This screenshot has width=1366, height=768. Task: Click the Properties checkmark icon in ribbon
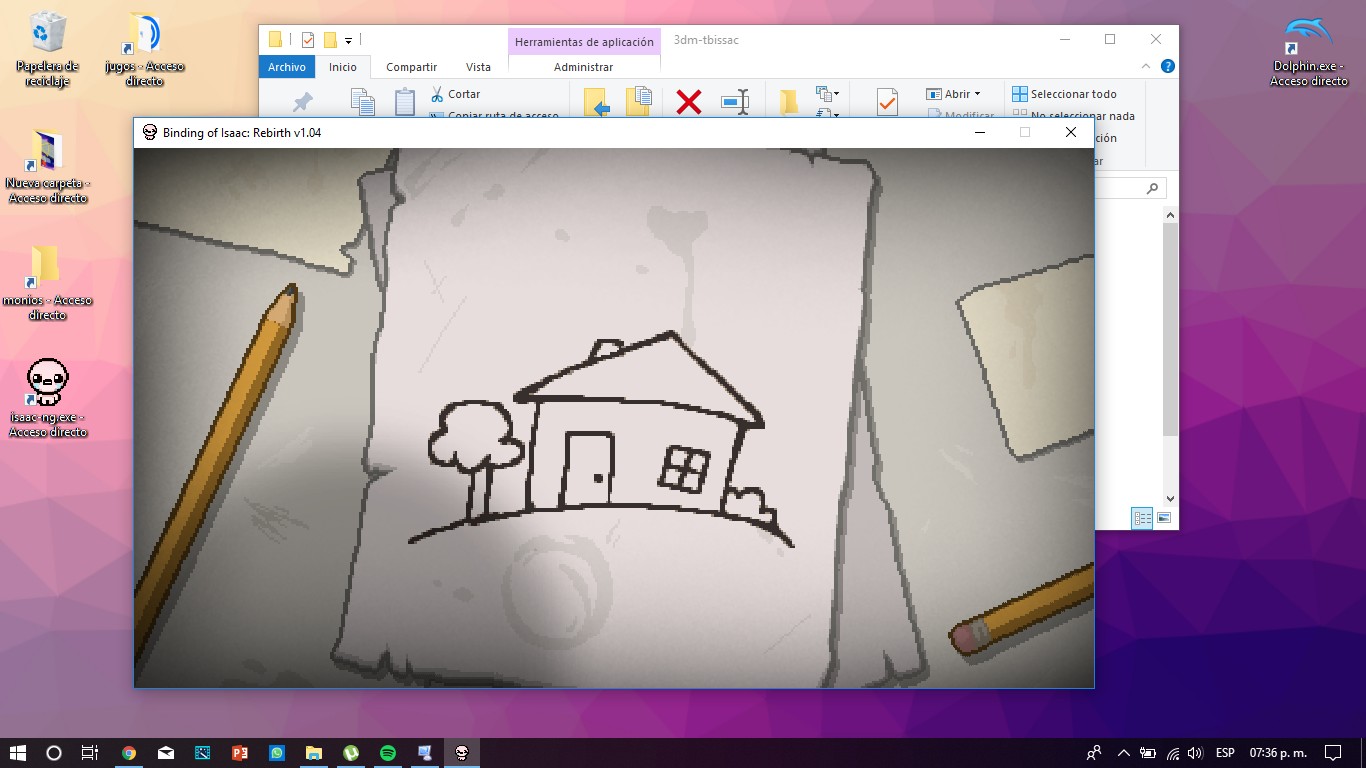pyautogui.click(x=887, y=101)
